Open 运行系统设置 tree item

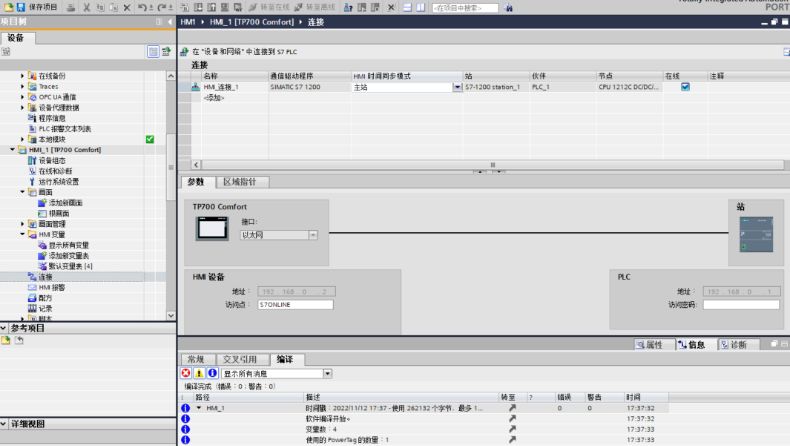click(x=58, y=181)
